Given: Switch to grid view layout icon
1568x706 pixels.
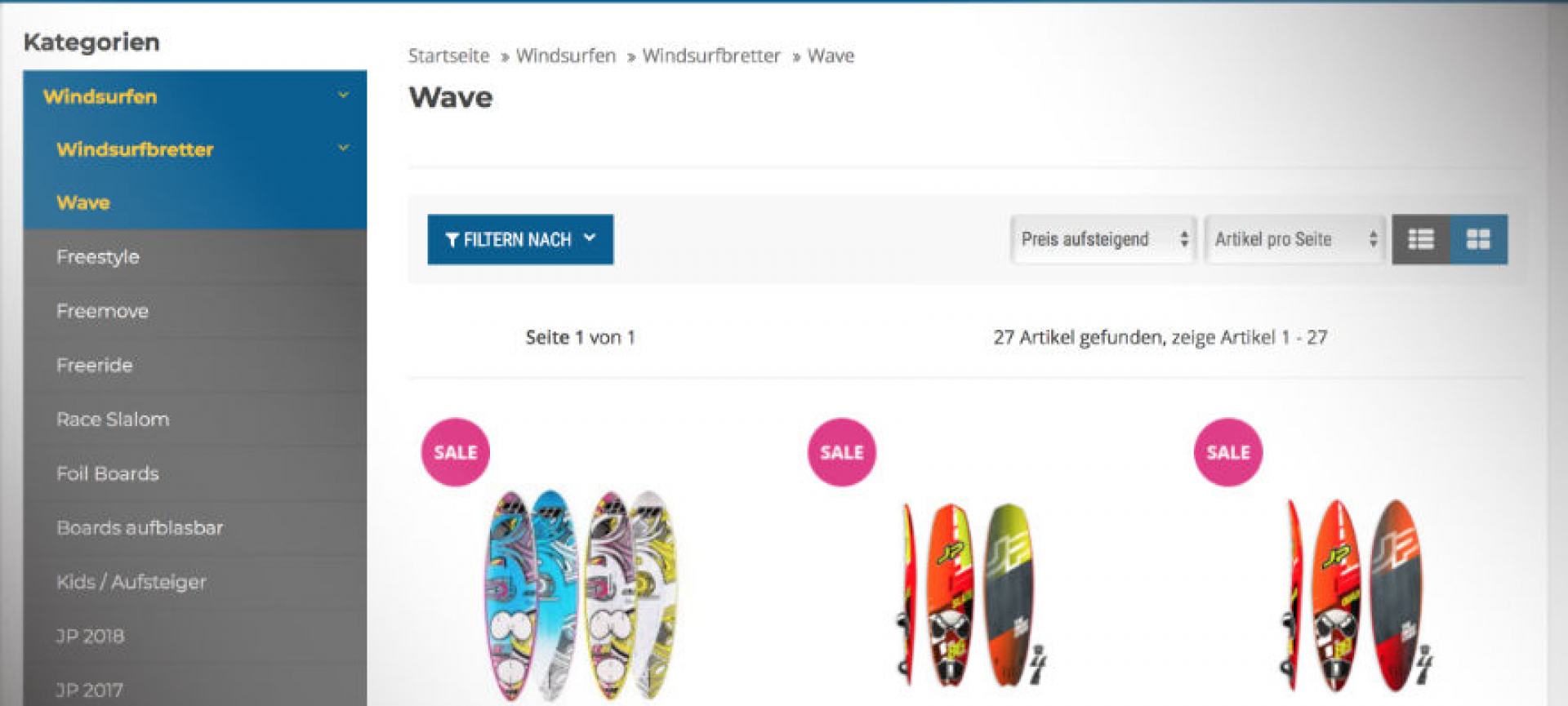Looking at the screenshot, I should pyautogui.click(x=1479, y=239).
